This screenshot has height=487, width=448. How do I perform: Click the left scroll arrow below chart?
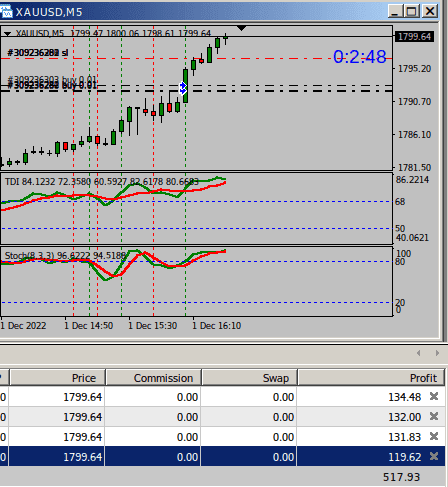click(419, 353)
